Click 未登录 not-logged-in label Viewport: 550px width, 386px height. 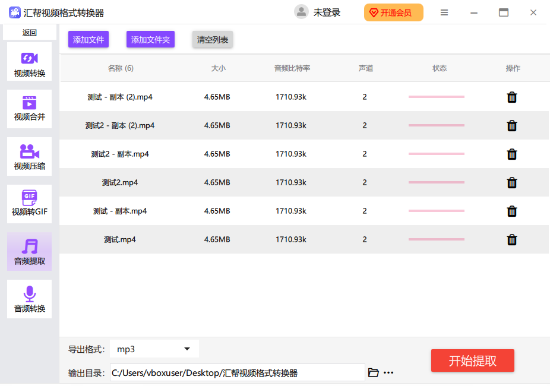(x=327, y=13)
